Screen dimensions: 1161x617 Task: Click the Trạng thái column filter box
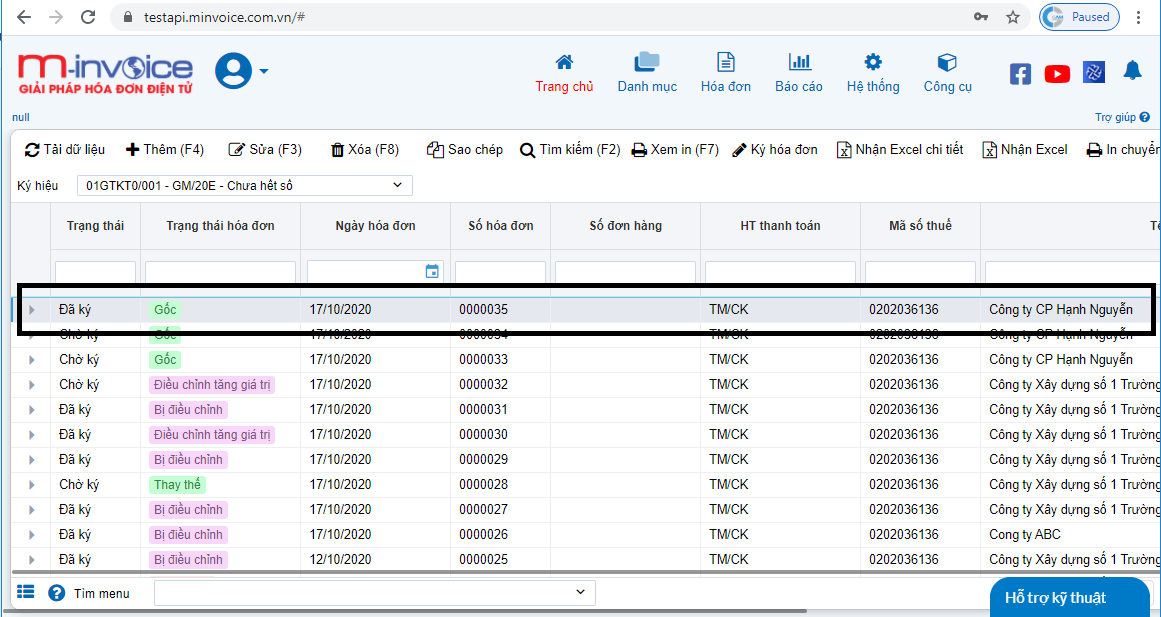[95, 272]
